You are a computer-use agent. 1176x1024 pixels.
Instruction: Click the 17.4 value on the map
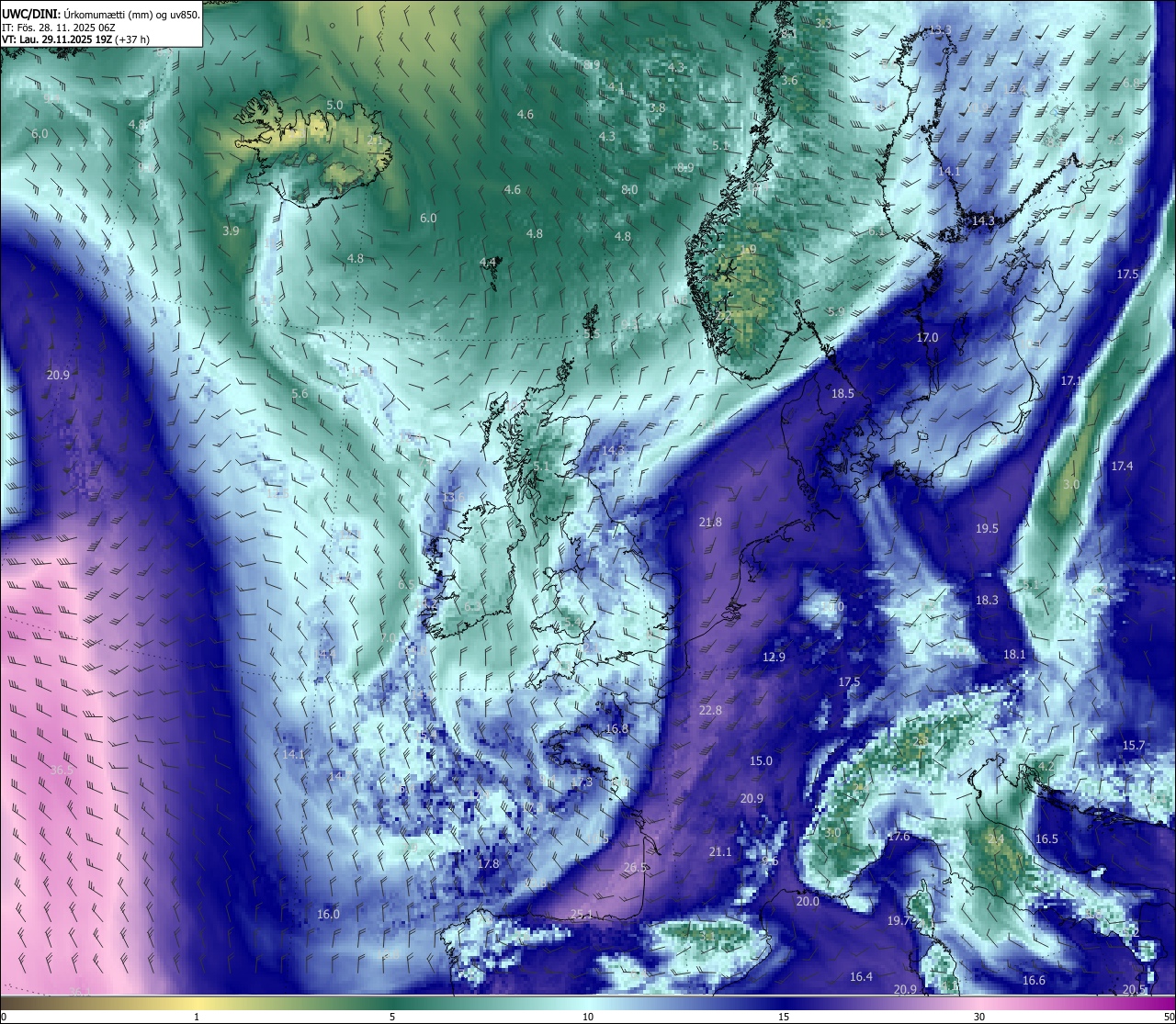1122,467
